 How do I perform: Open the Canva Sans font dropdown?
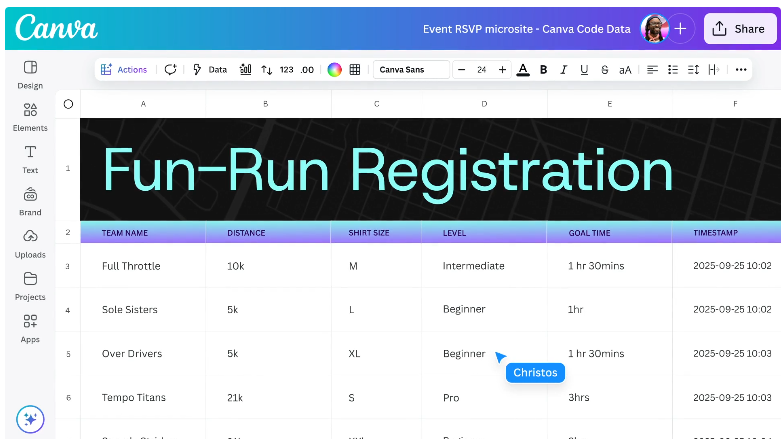(x=411, y=70)
